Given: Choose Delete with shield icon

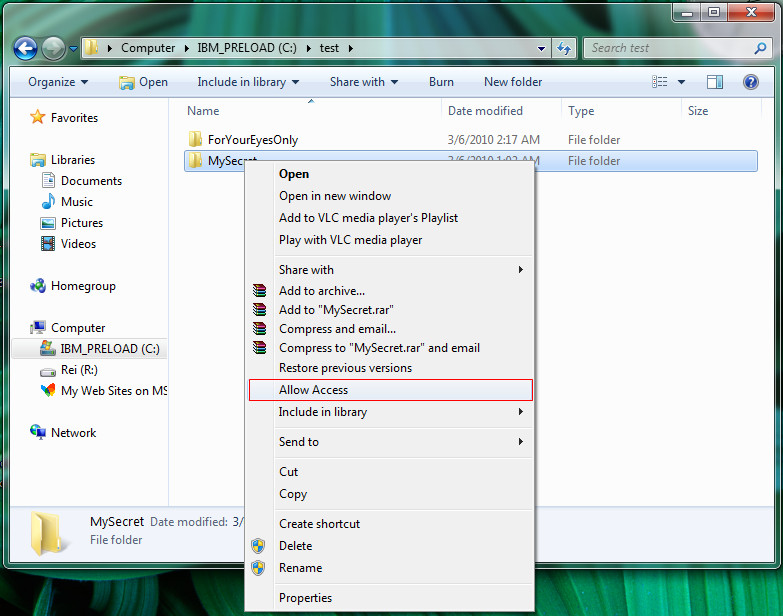Looking at the screenshot, I should (391, 546).
